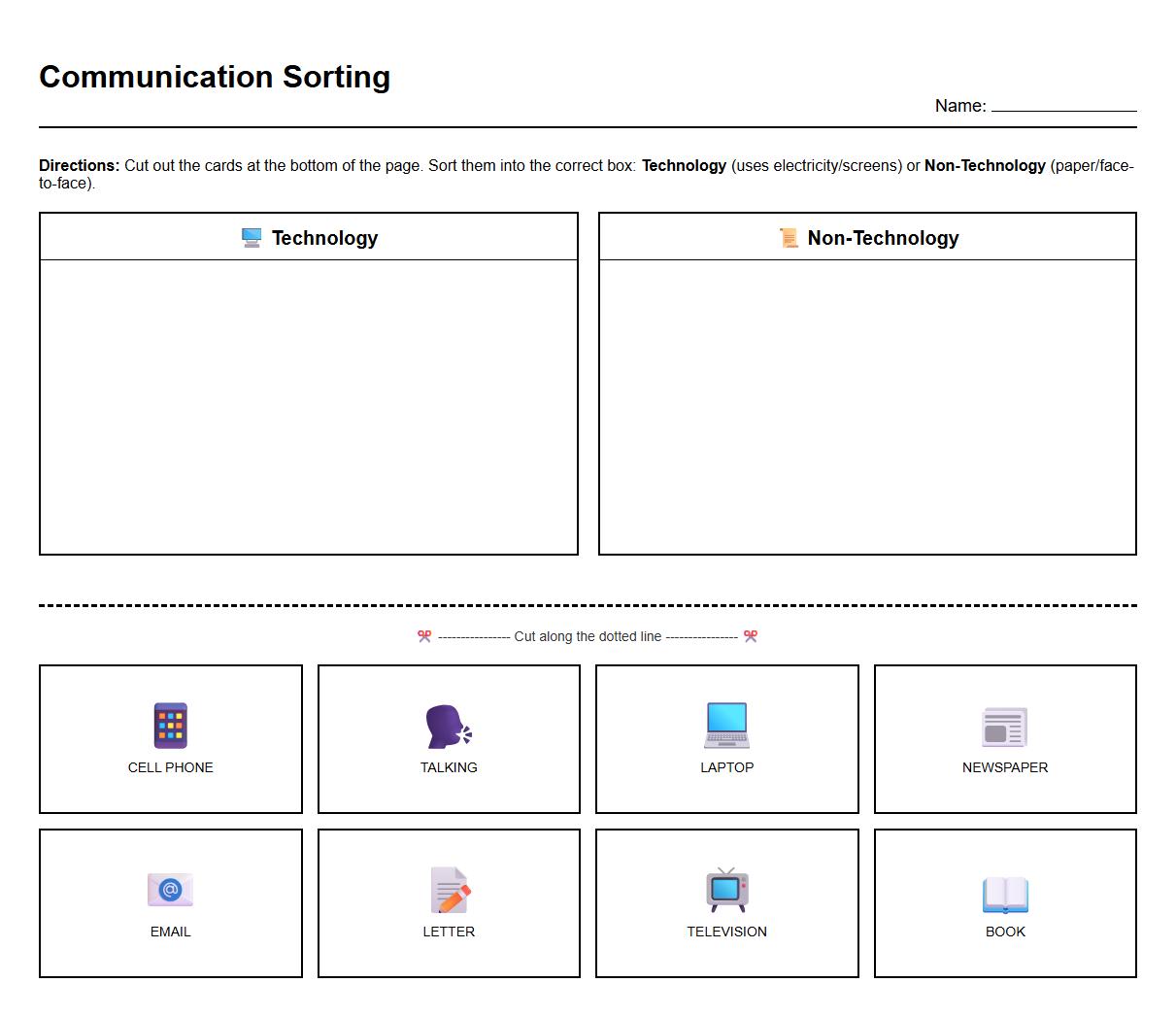The image size is (1176, 1017).
Task: Click the purple talking head icon
Action: 449,724
